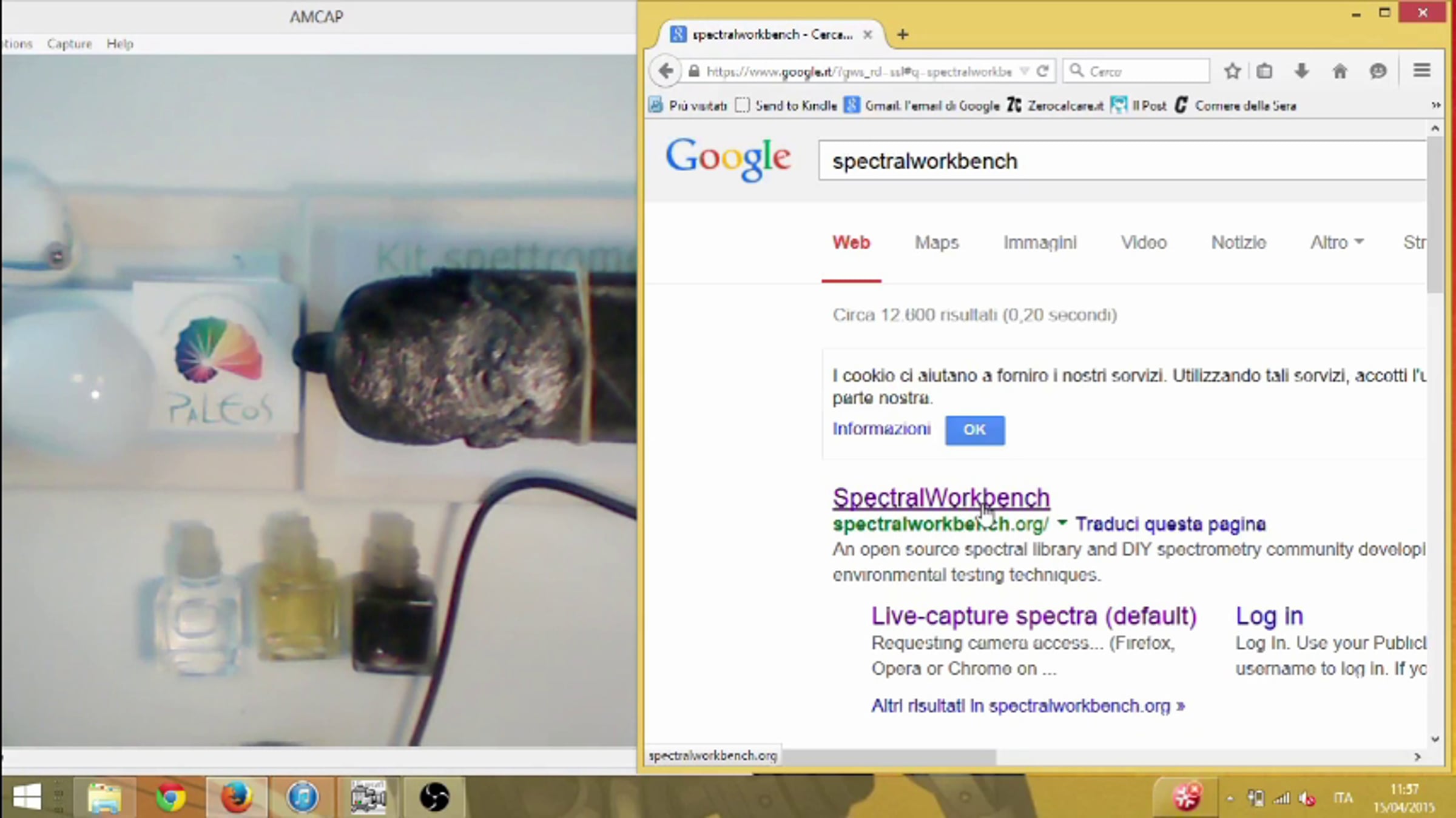Image resolution: width=1456 pixels, height=818 pixels.
Task: Go to the home page icon
Action: coord(1340,71)
